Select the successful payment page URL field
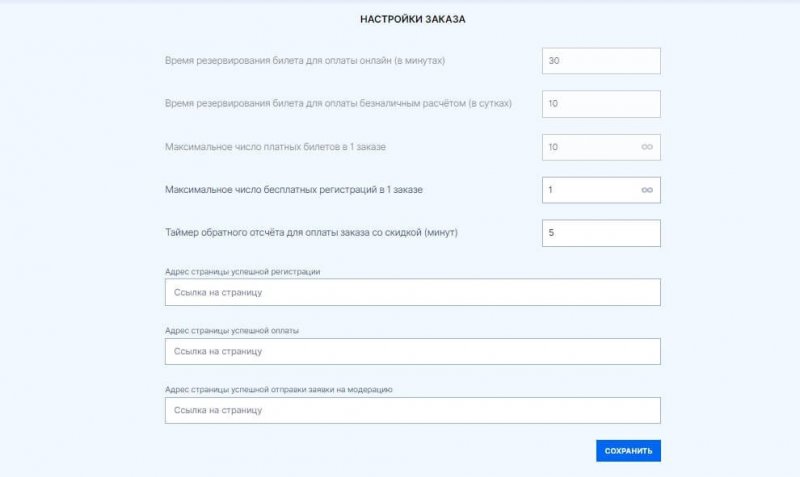This screenshot has height=477, width=800. [412, 351]
